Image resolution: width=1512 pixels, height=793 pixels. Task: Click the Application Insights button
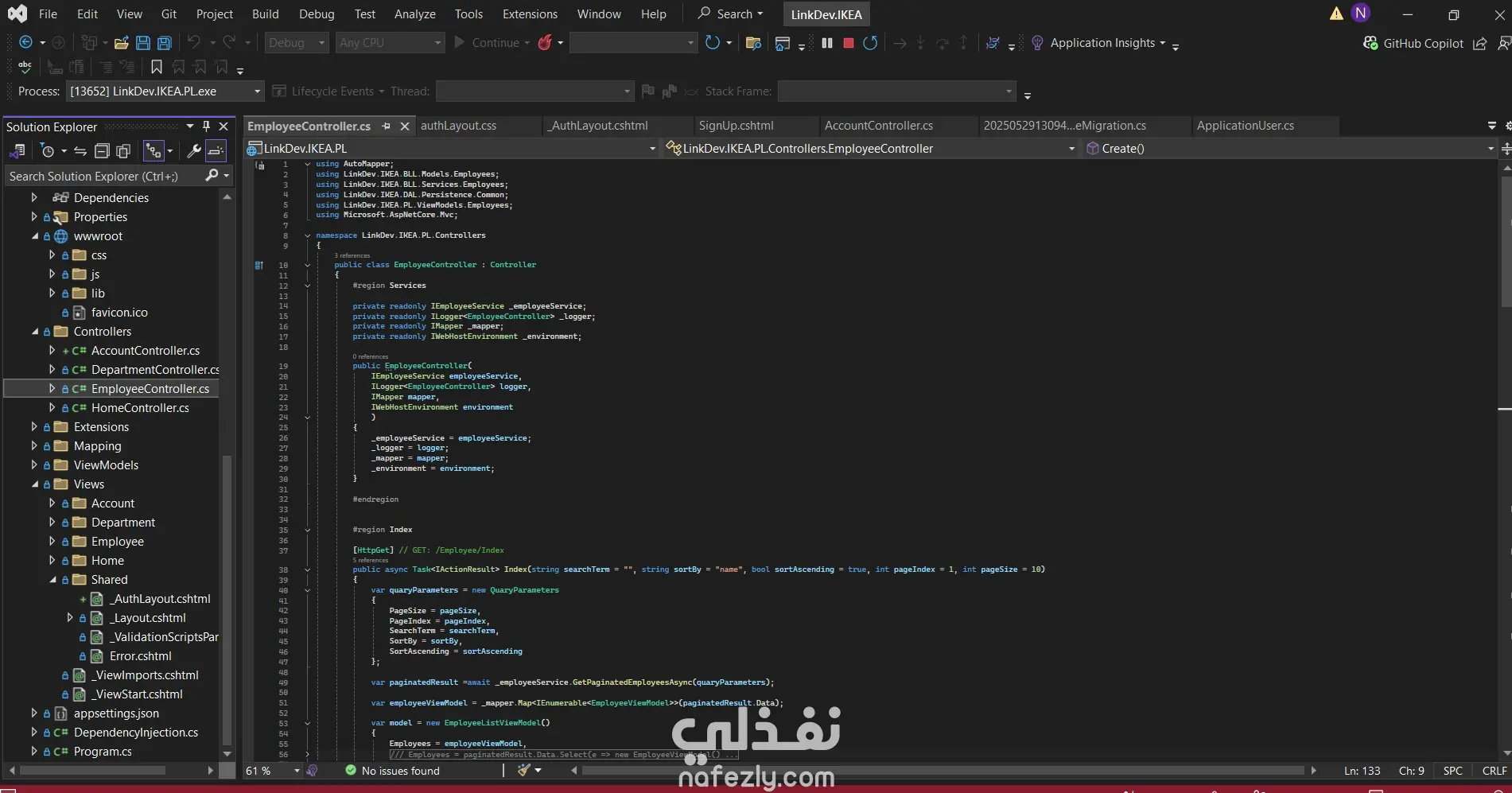click(1101, 43)
